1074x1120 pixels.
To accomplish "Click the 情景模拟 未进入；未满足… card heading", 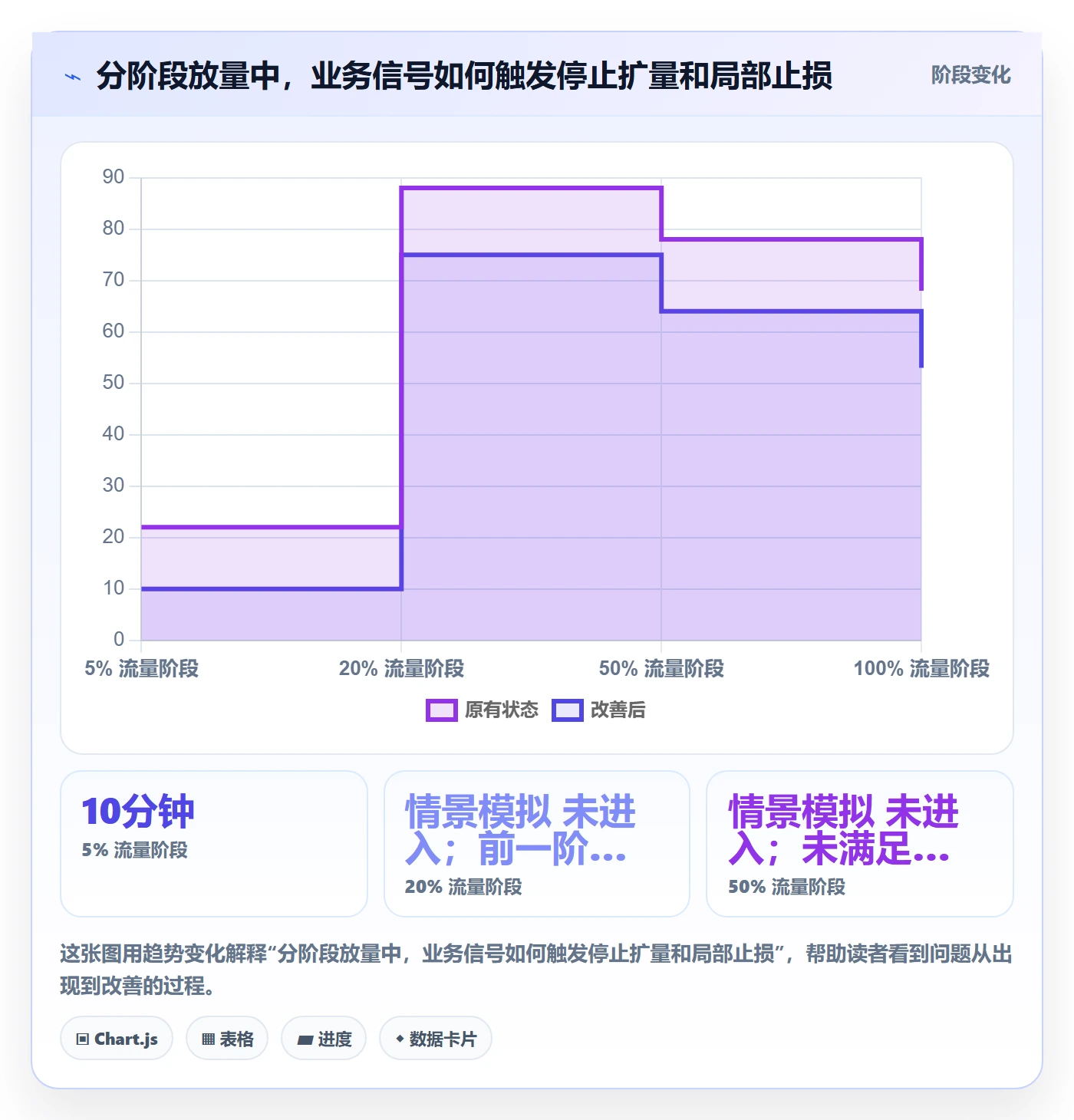I will click(x=844, y=830).
